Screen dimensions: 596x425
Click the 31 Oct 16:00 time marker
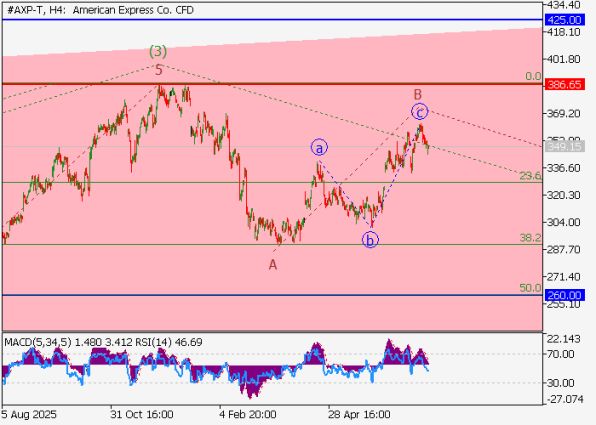(142, 414)
